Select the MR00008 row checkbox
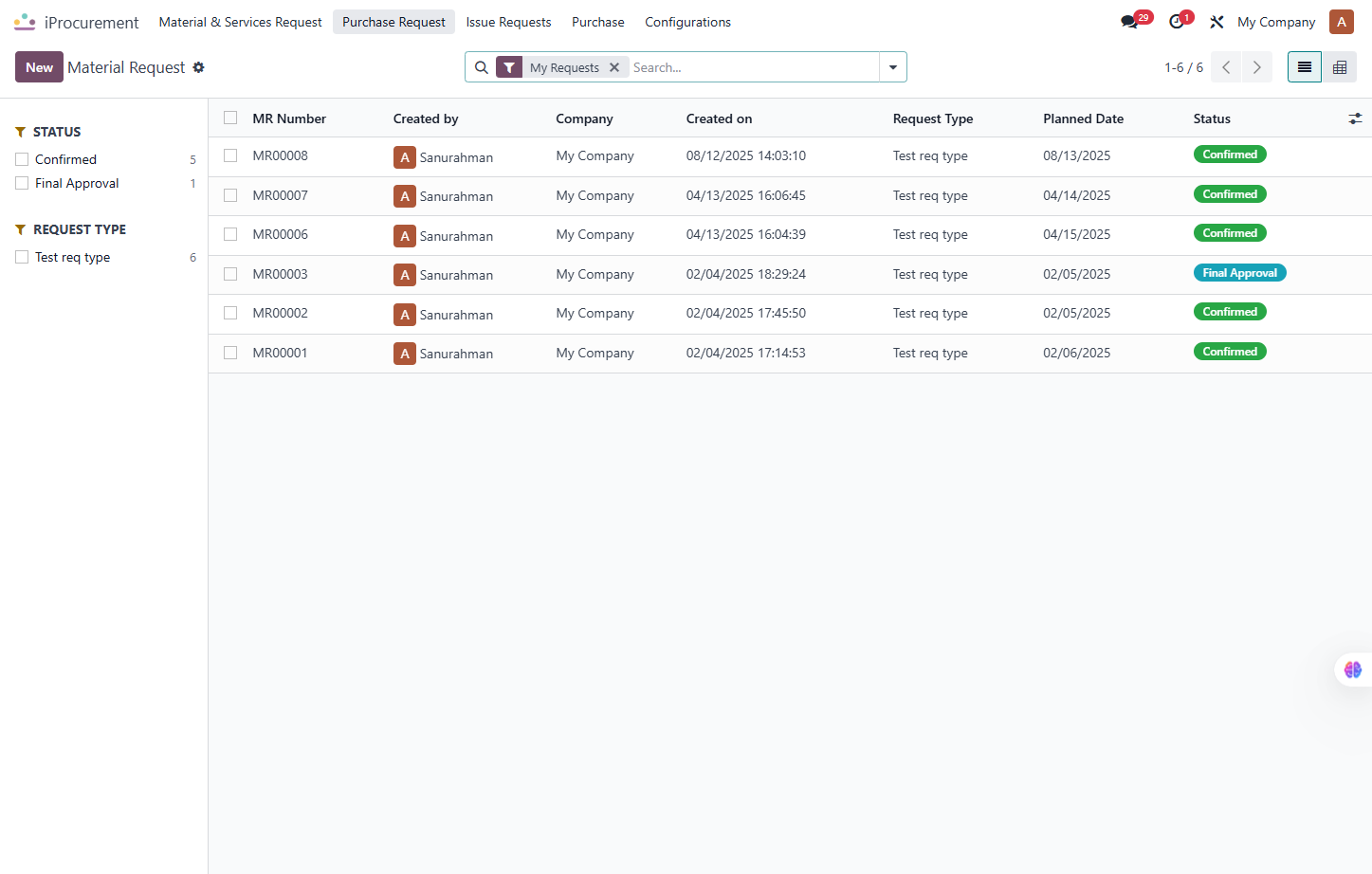Viewport: 1372px width, 874px height. pos(230,155)
